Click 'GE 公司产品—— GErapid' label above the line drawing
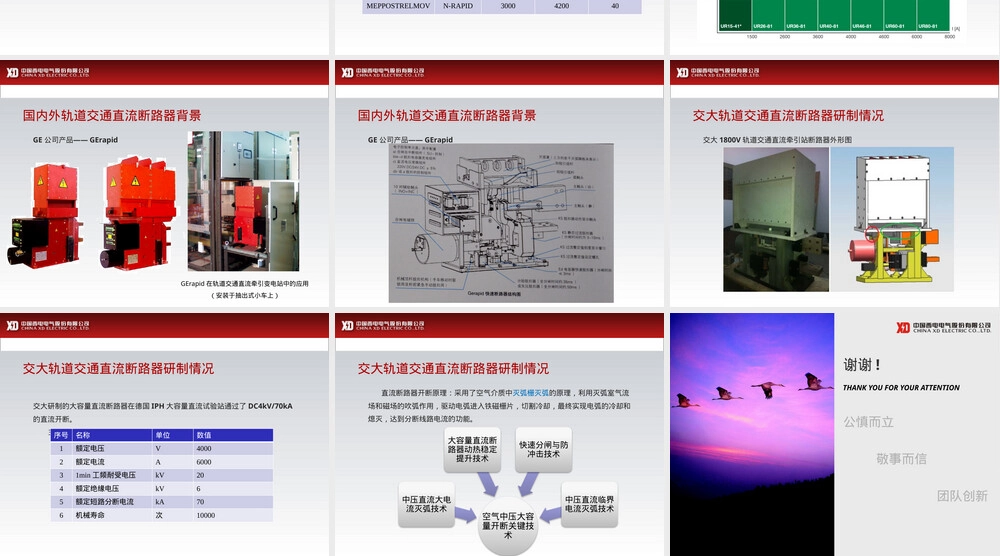This screenshot has width=1000, height=556. click(410, 140)
